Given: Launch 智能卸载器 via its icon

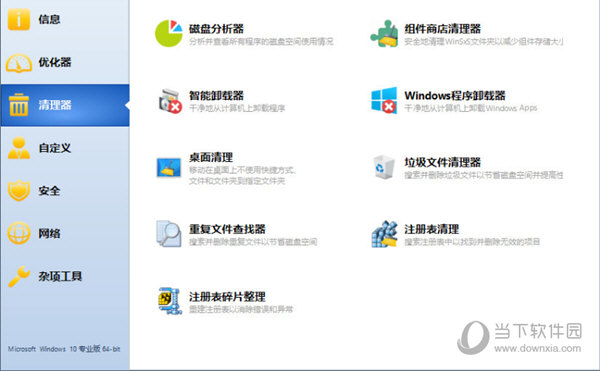Looking at the screenshot, I should tap(170, 101).
